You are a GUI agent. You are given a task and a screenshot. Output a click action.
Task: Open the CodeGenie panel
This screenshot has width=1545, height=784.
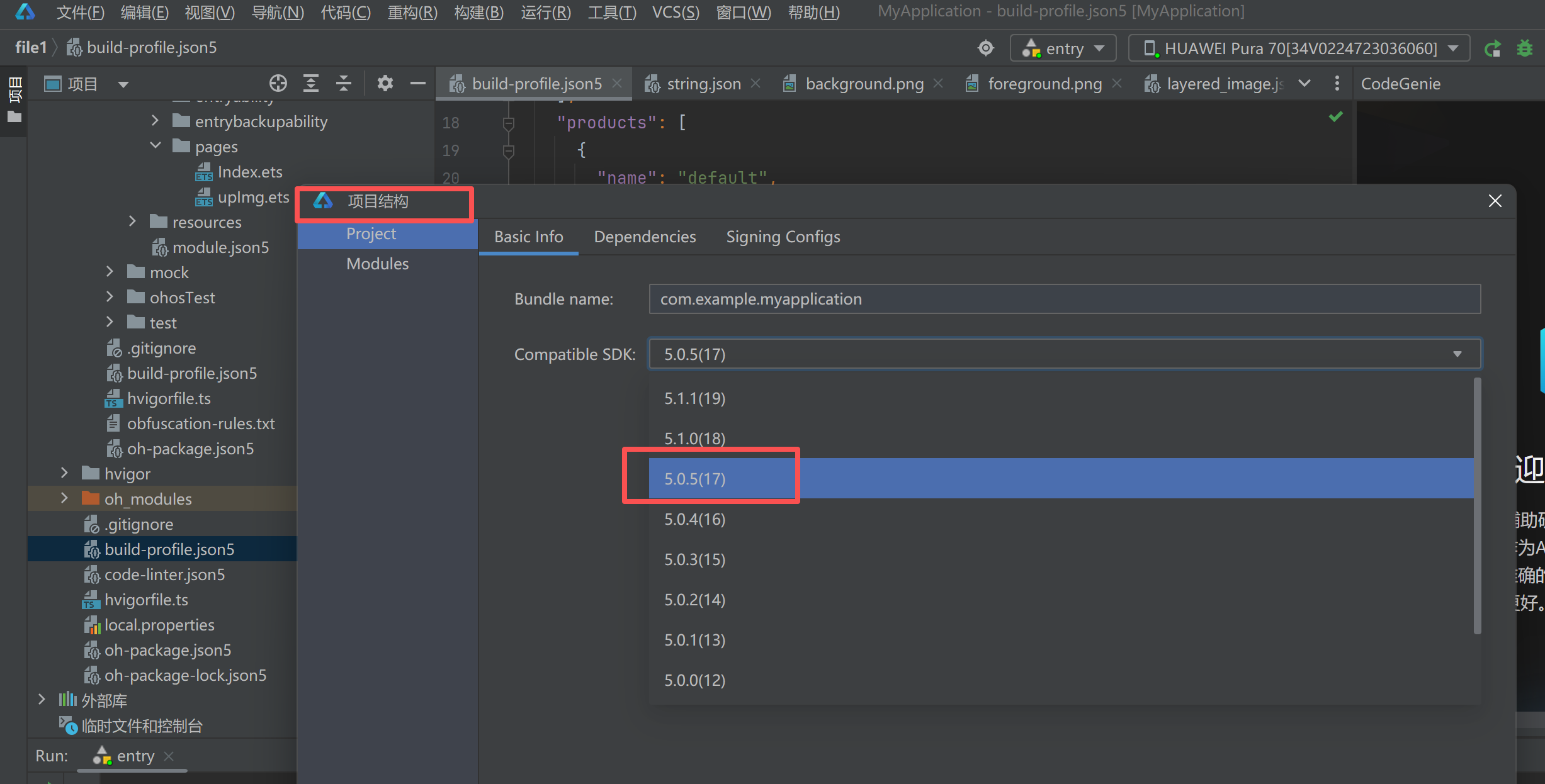1400,84
